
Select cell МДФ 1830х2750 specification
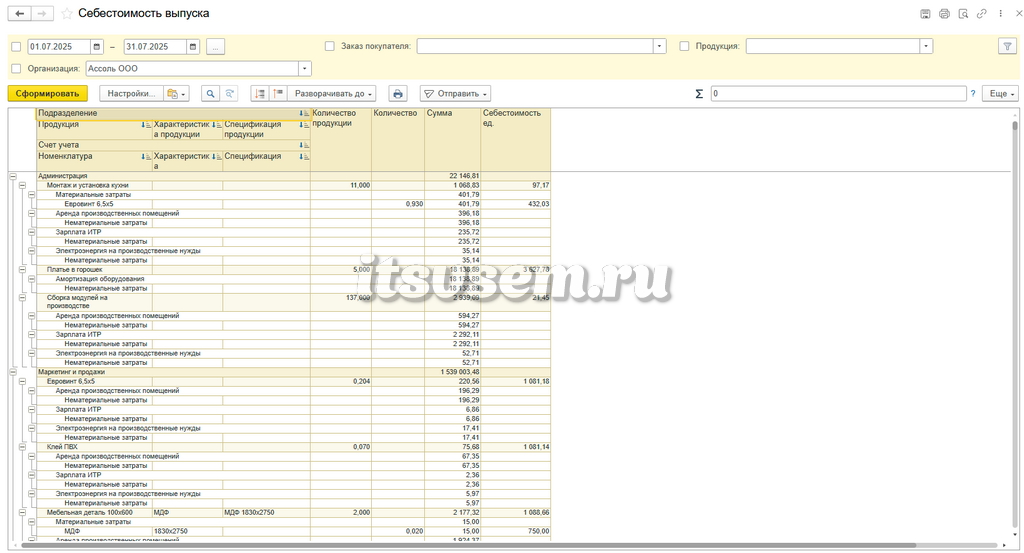pos(266,513)
